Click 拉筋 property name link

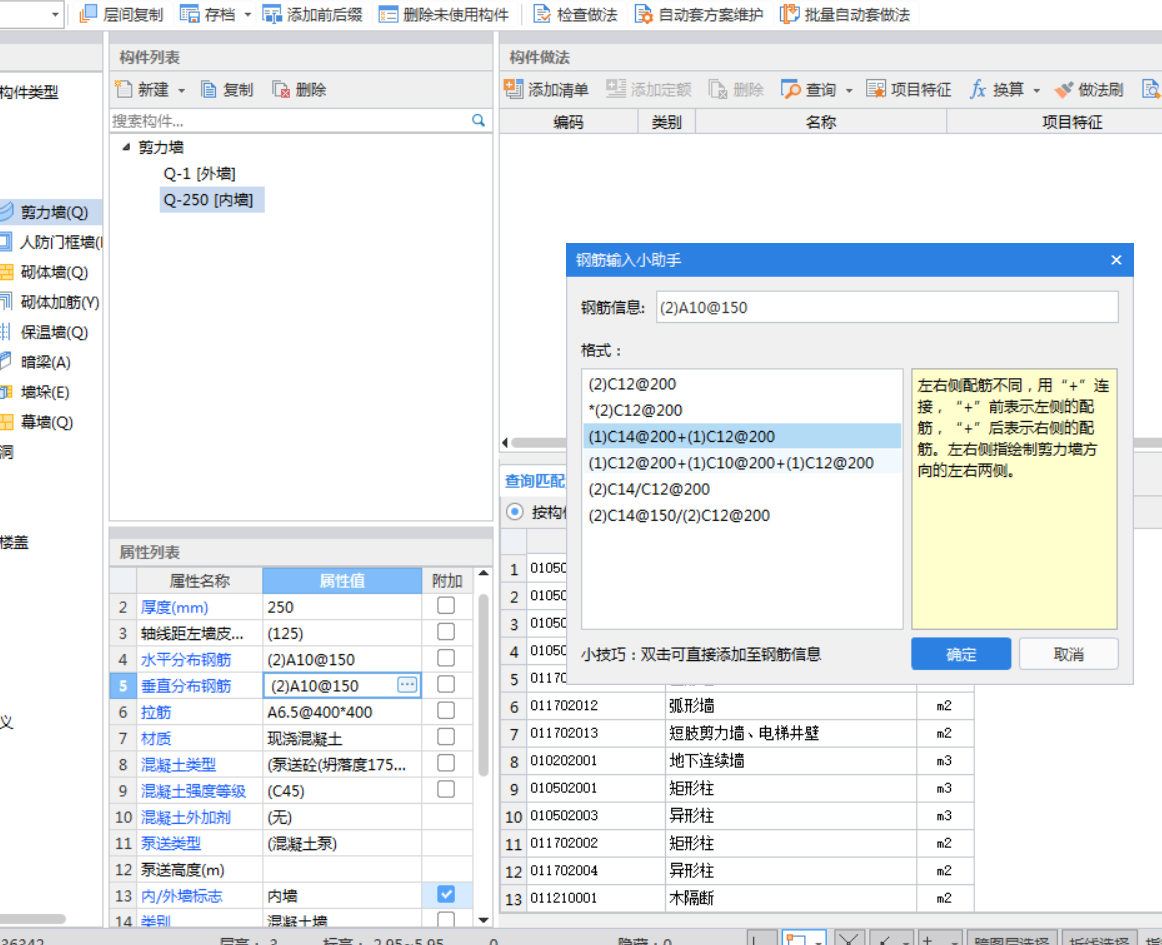(156, 712)
